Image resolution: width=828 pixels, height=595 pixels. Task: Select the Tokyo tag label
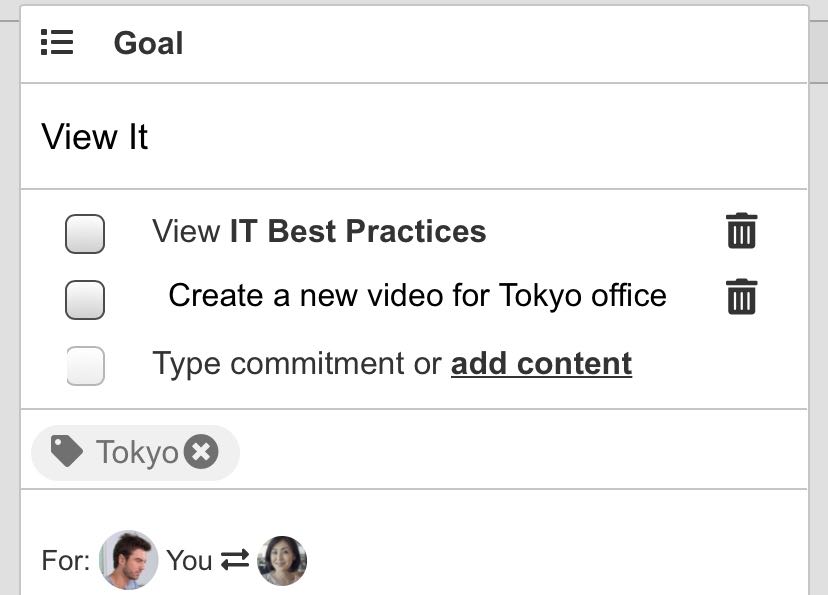137,453
